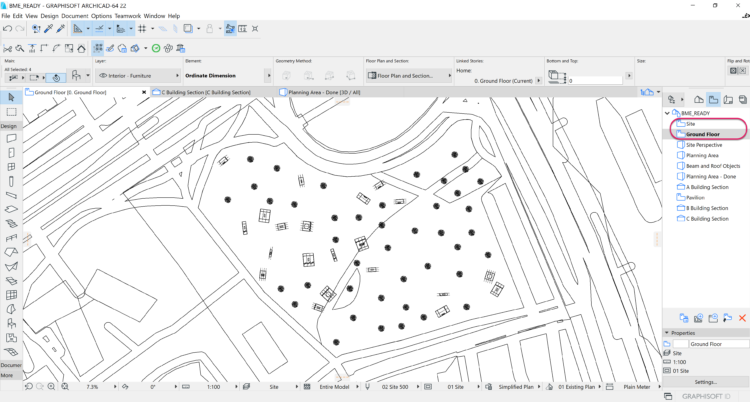Click the Undo icon

[x=7, y=29]
